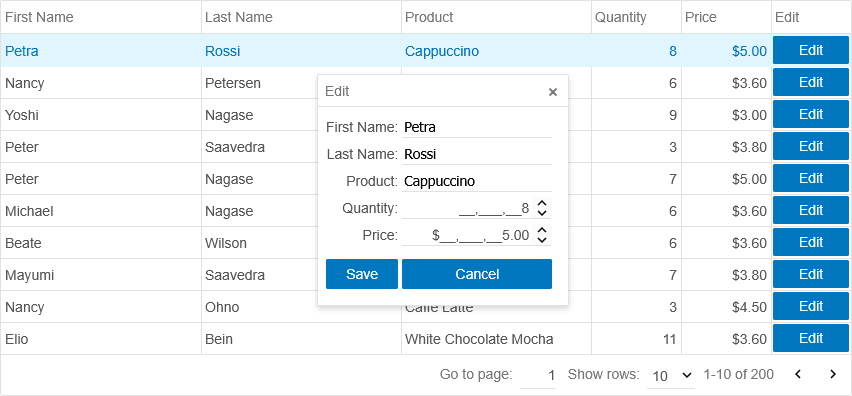Select the Petersen last name cell
Image resolution: width=852 pixels, height=396 pixels.
click(259, 83)
